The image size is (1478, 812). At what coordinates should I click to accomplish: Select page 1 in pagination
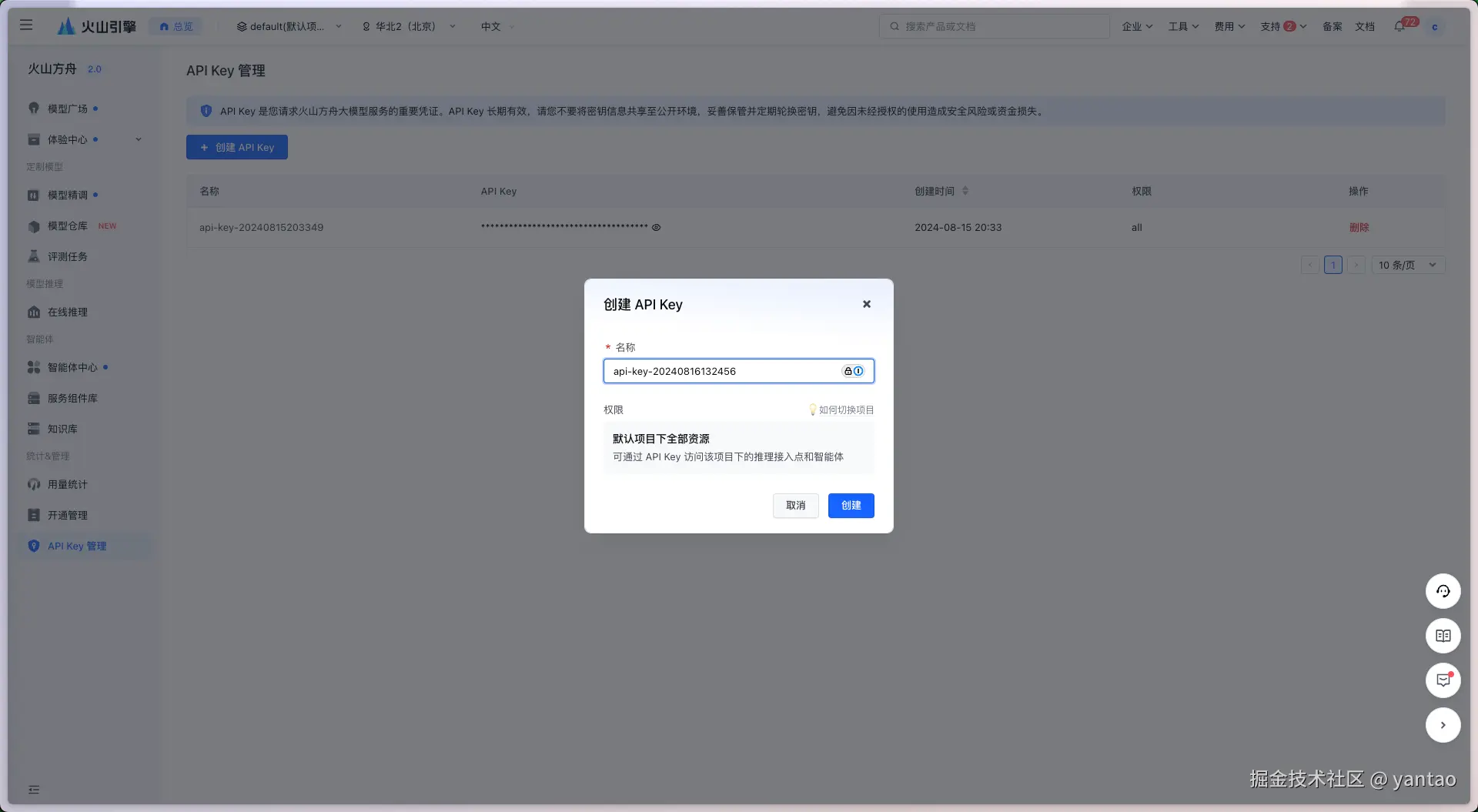[1333, 265]
